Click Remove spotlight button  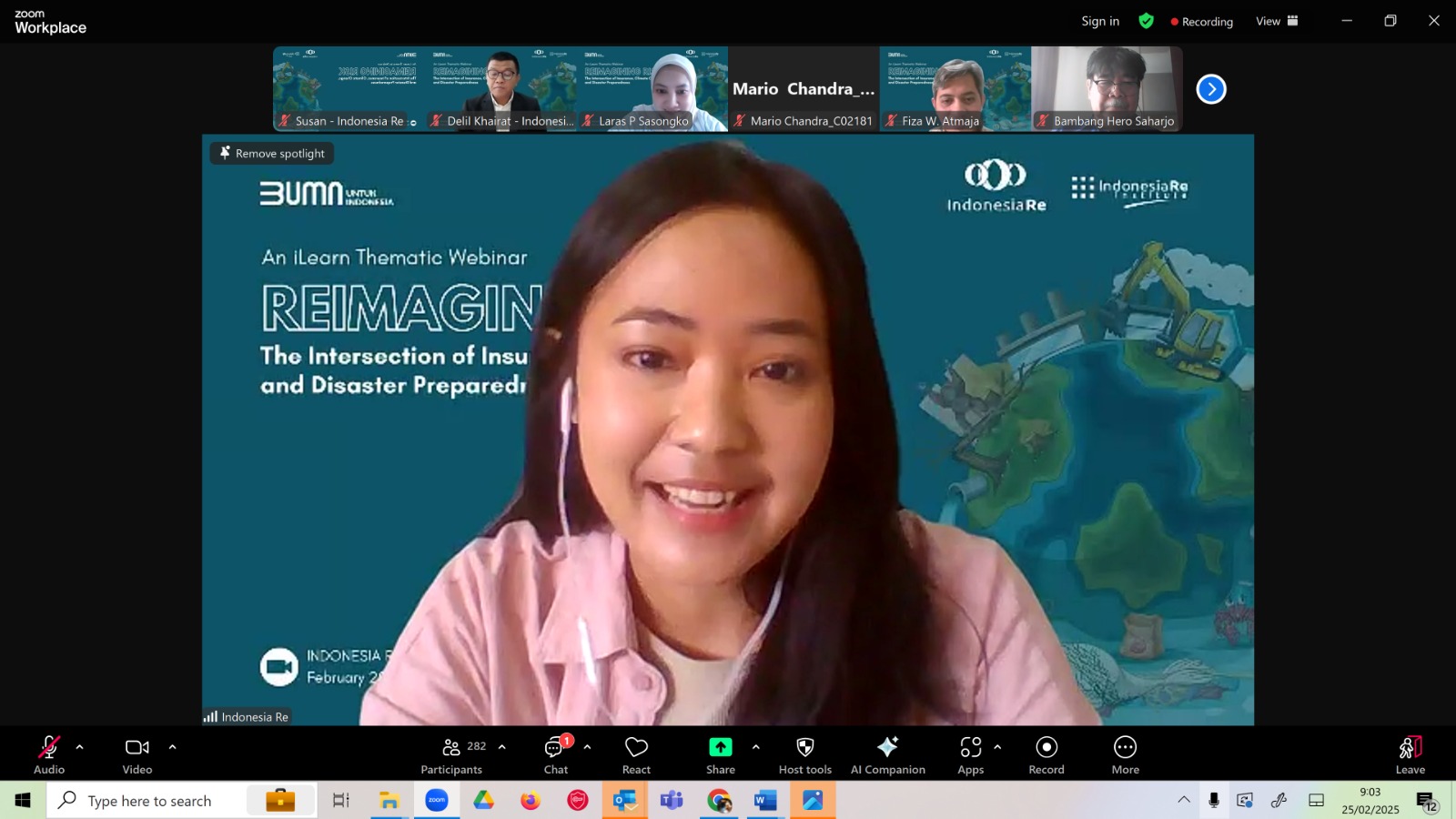pos(272,153)
